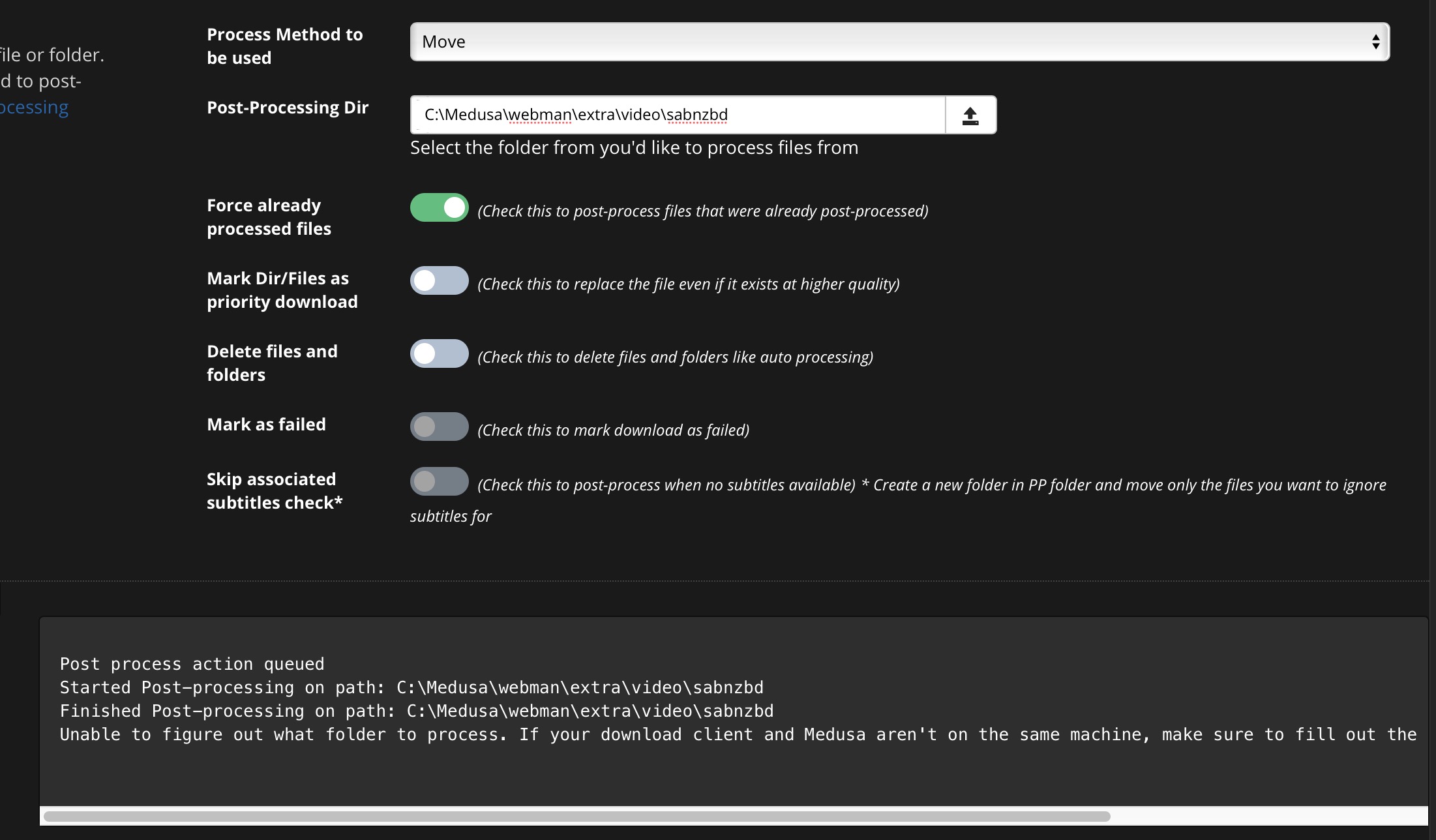
Task: Click 'Select the folder from you'd like' help text
Action: (634, 148)
